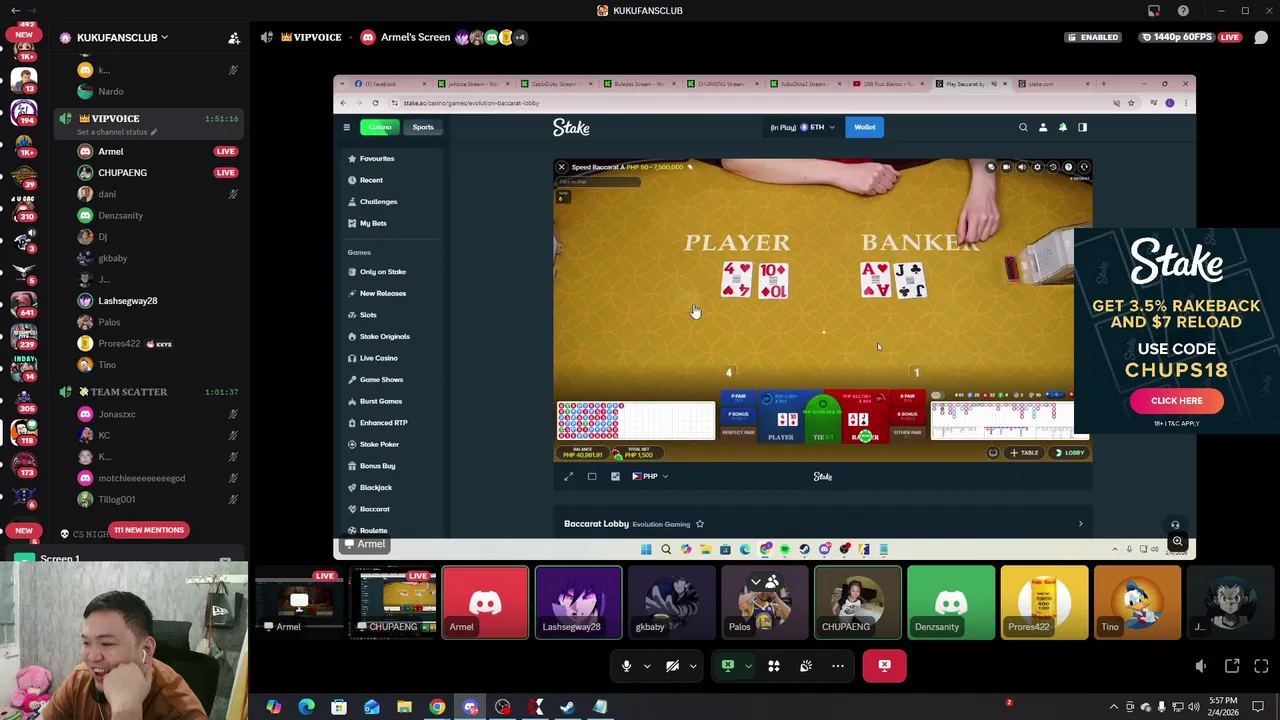
Task: Open Live Casino in Stake sidebar
Action: tap(378, 358)
